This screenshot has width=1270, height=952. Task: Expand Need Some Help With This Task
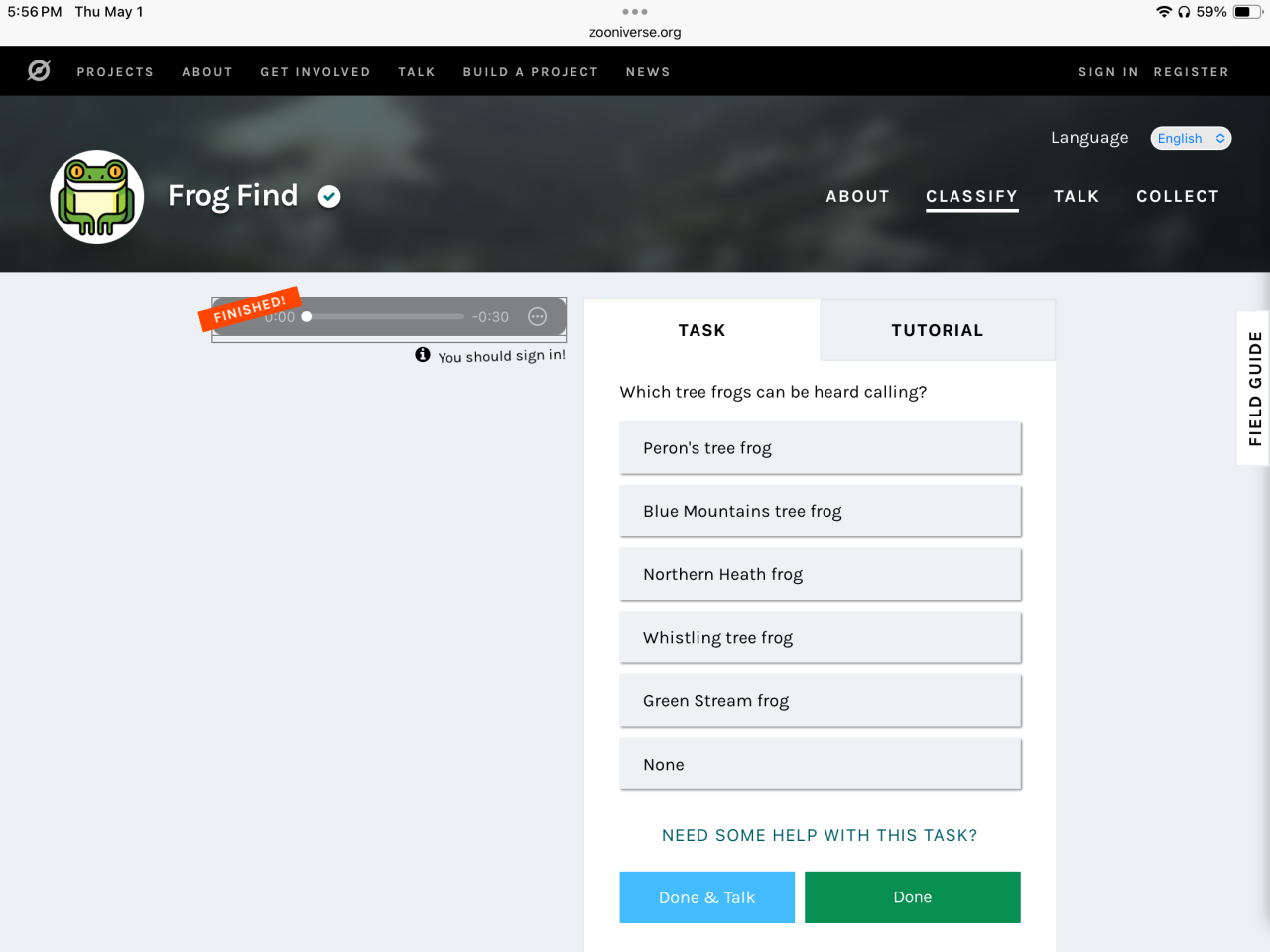pos(820,835)
